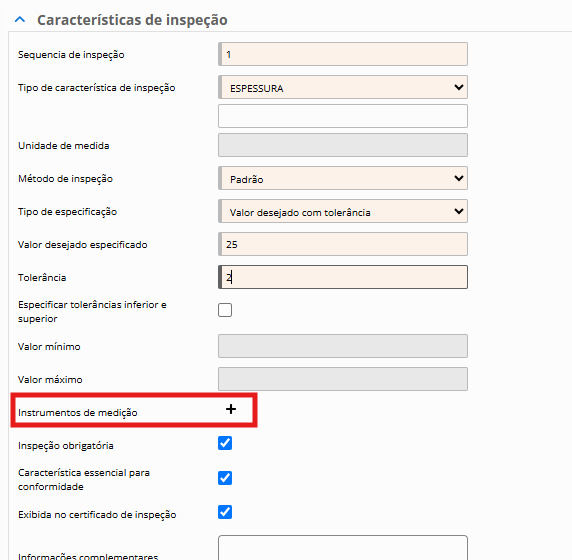Screen dimensions: 572x560
Task: Select the Valor máximo field
Action: pos(343,379)
